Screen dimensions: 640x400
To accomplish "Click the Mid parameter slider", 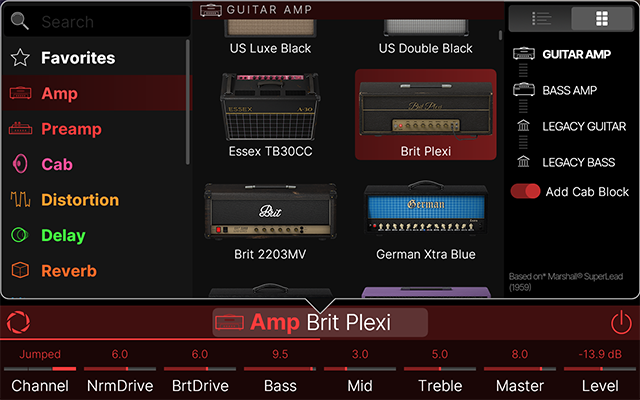I will coord(360,369).
